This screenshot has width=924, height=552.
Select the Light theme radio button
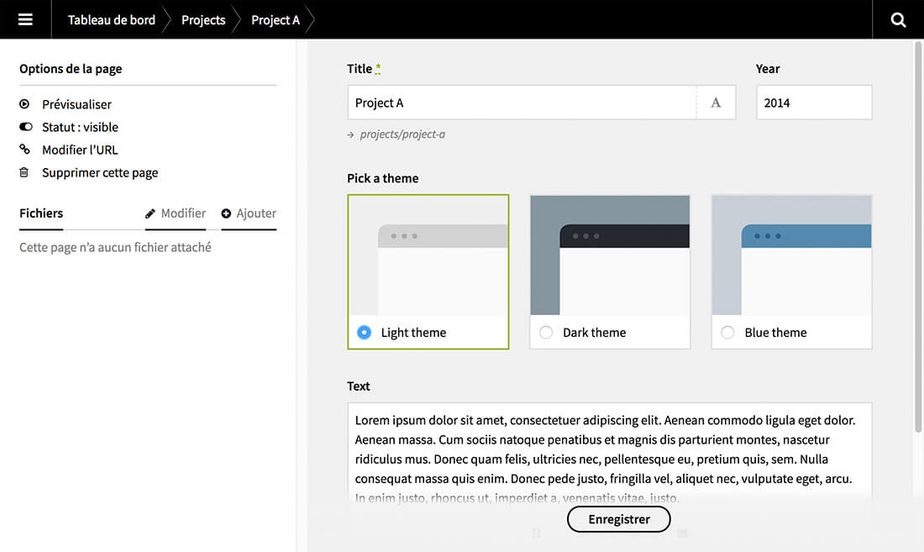click(364, 333)
